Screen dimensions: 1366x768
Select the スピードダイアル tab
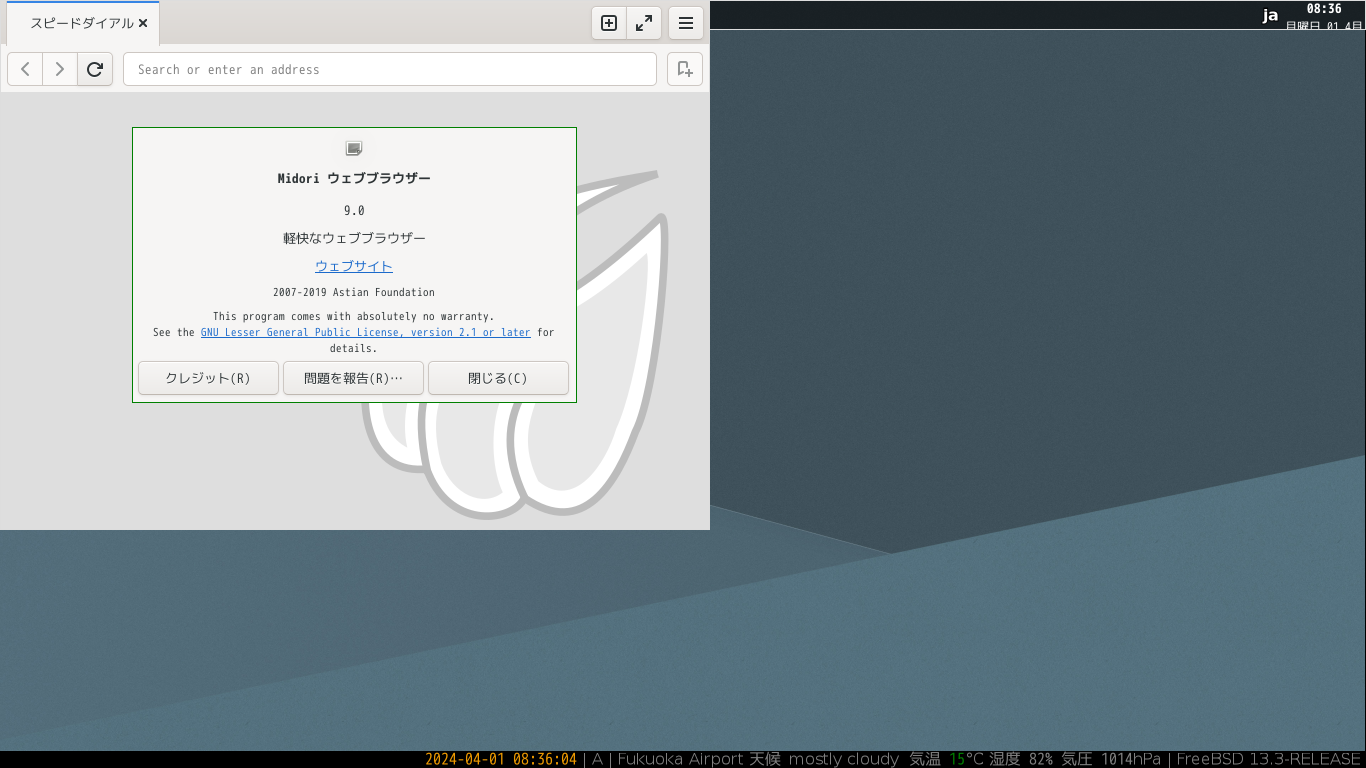[x=83, y=23]
